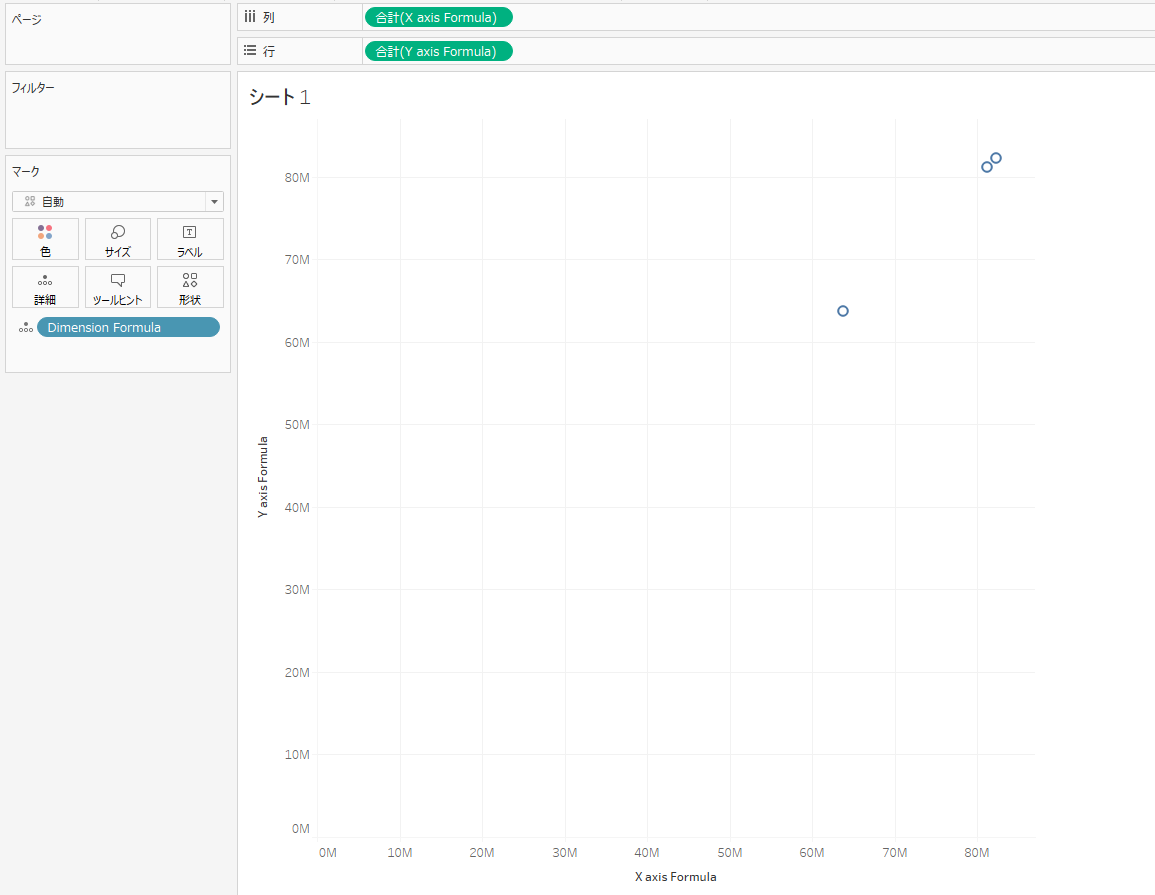The image size is (1155, 895).
Task: Click the 列 (Columns) shelf icon
Action: click(251, 17)
